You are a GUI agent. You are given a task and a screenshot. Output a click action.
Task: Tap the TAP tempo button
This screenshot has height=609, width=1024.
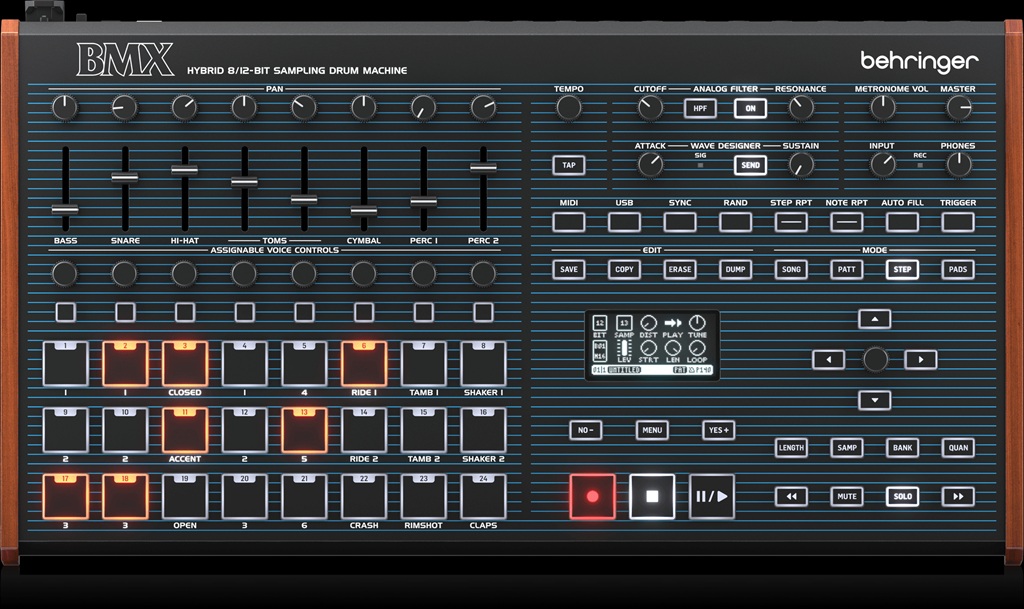pyautogui.click(x=568, y=163)
